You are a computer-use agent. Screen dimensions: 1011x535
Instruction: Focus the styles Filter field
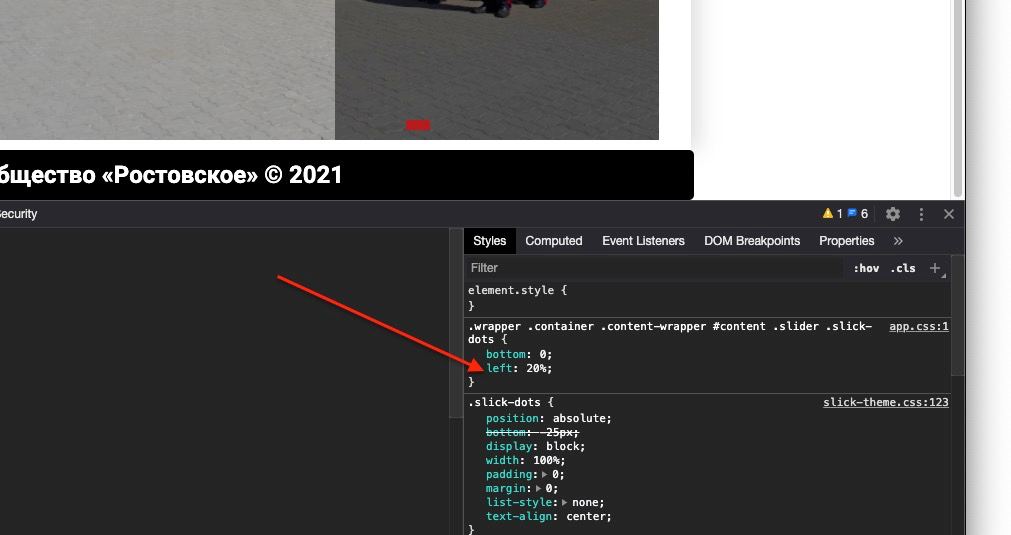click(654, 268)
